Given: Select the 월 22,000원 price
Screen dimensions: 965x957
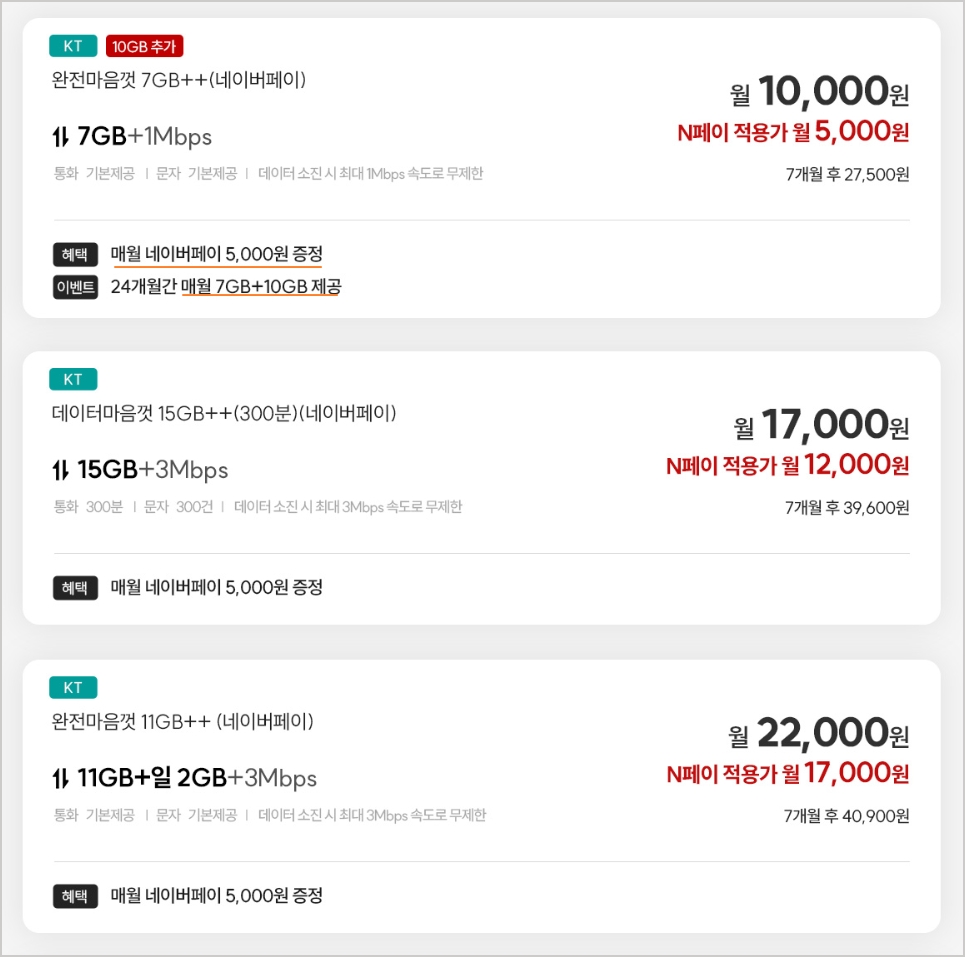Looking at the screenshot, I should [x=818, y=733].
